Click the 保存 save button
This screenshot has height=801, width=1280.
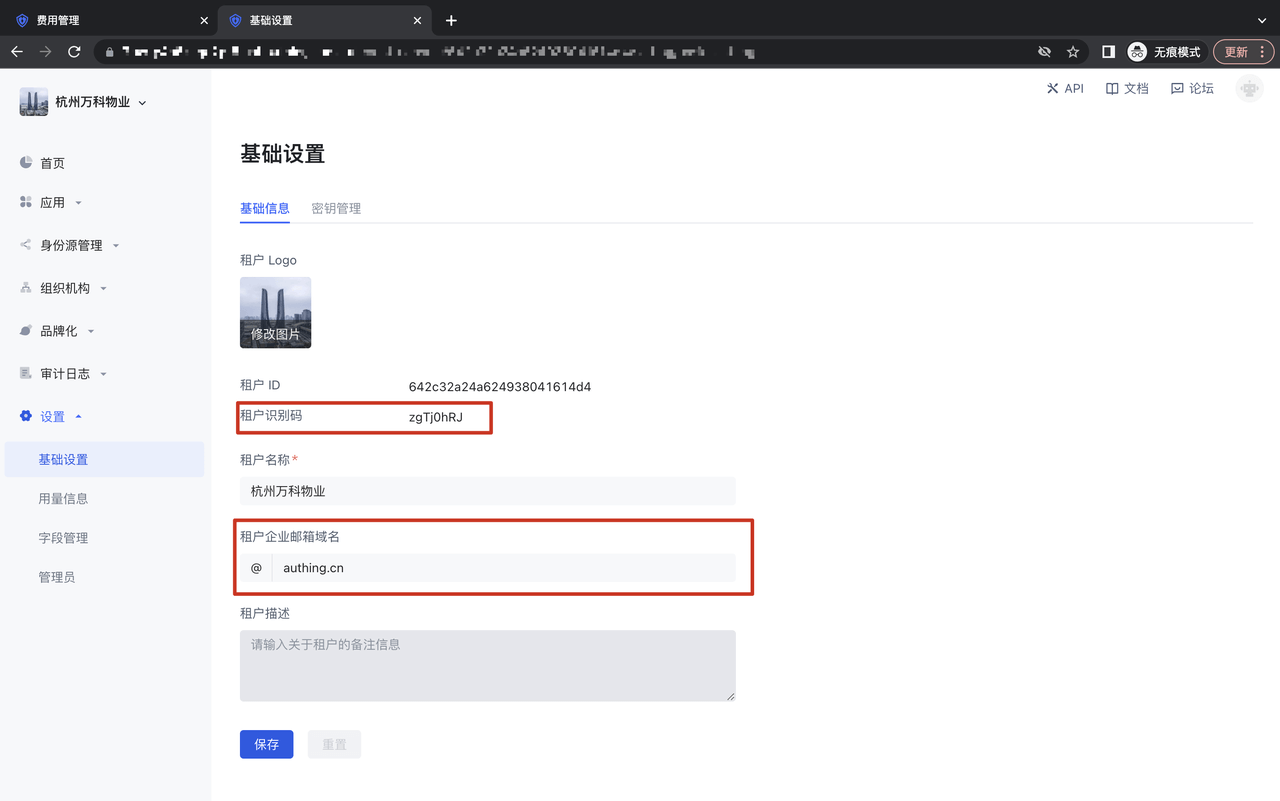[266, 744]
